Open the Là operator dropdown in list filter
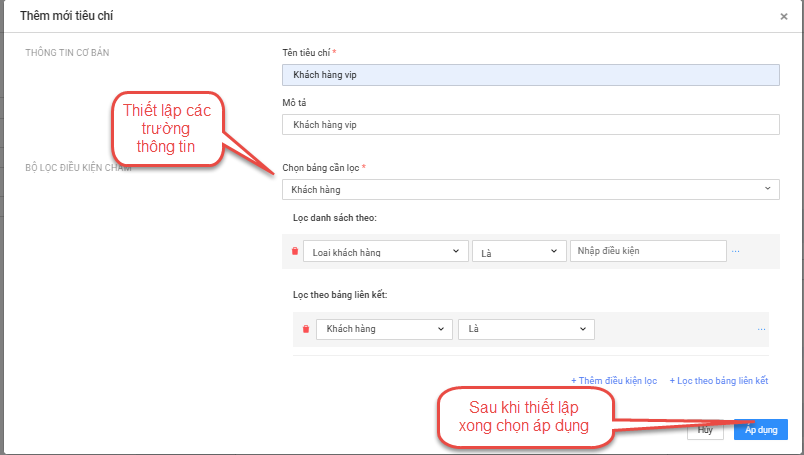804x455 pixels. pos(519,251)
